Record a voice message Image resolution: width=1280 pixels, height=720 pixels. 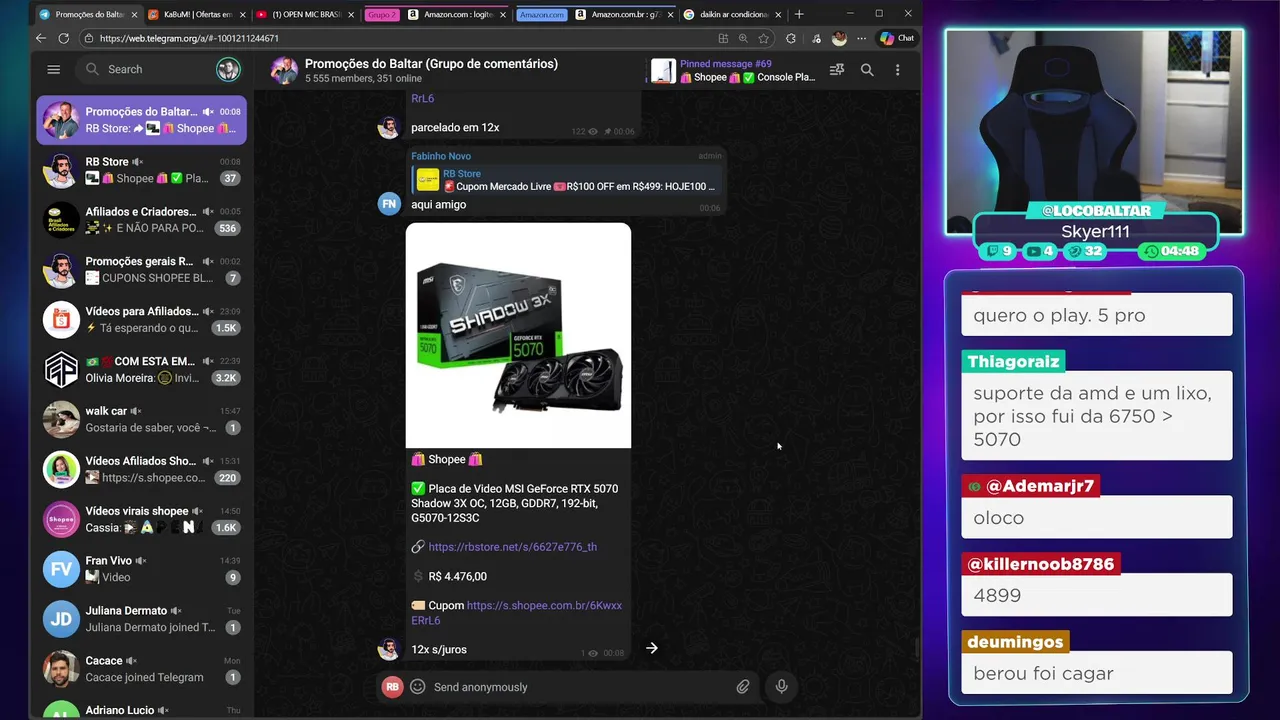click(781, 687)
